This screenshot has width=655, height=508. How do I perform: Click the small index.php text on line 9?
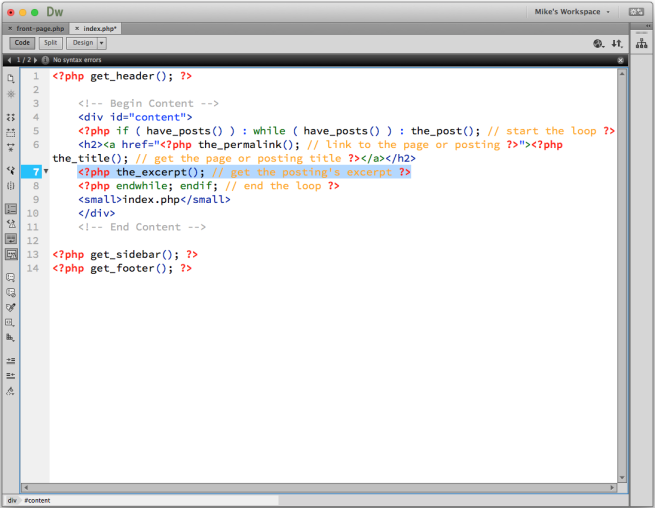pos(151,200)
